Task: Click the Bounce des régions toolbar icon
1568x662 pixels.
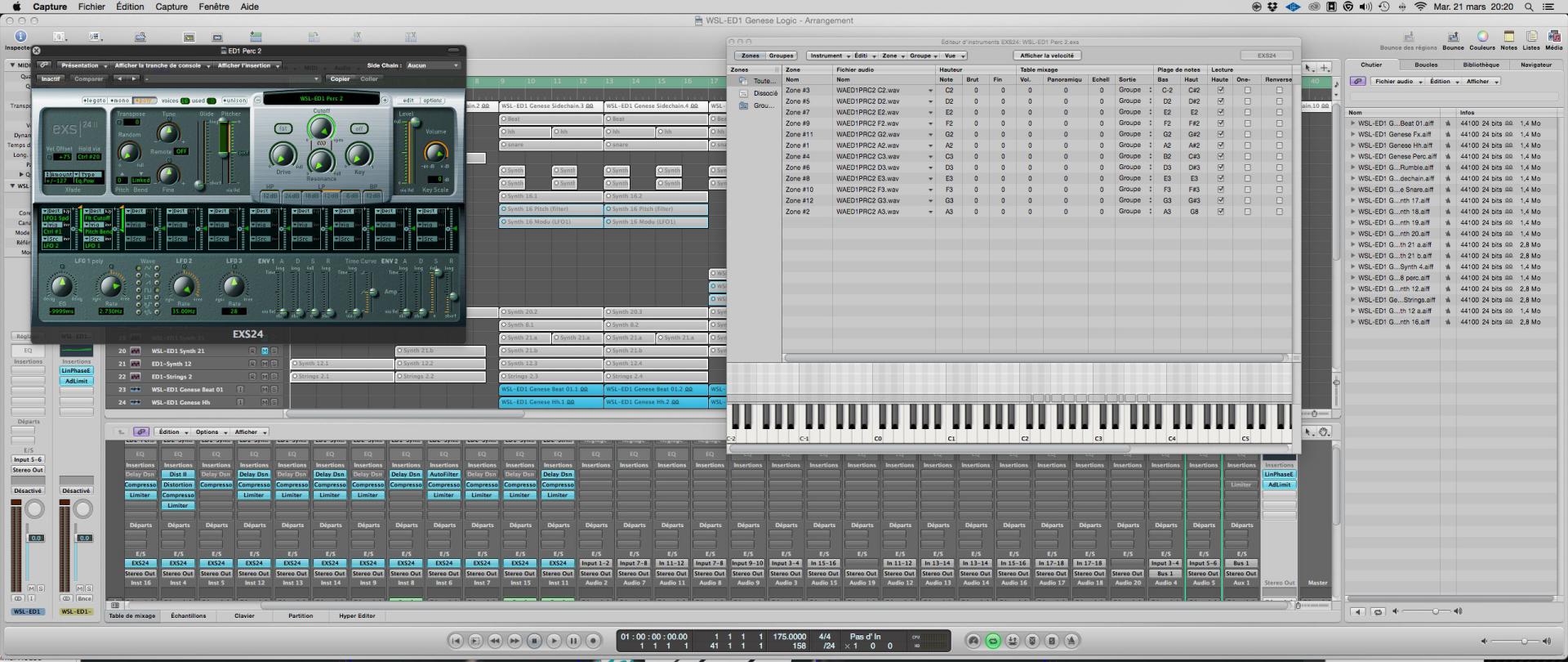Action: 1409,37
